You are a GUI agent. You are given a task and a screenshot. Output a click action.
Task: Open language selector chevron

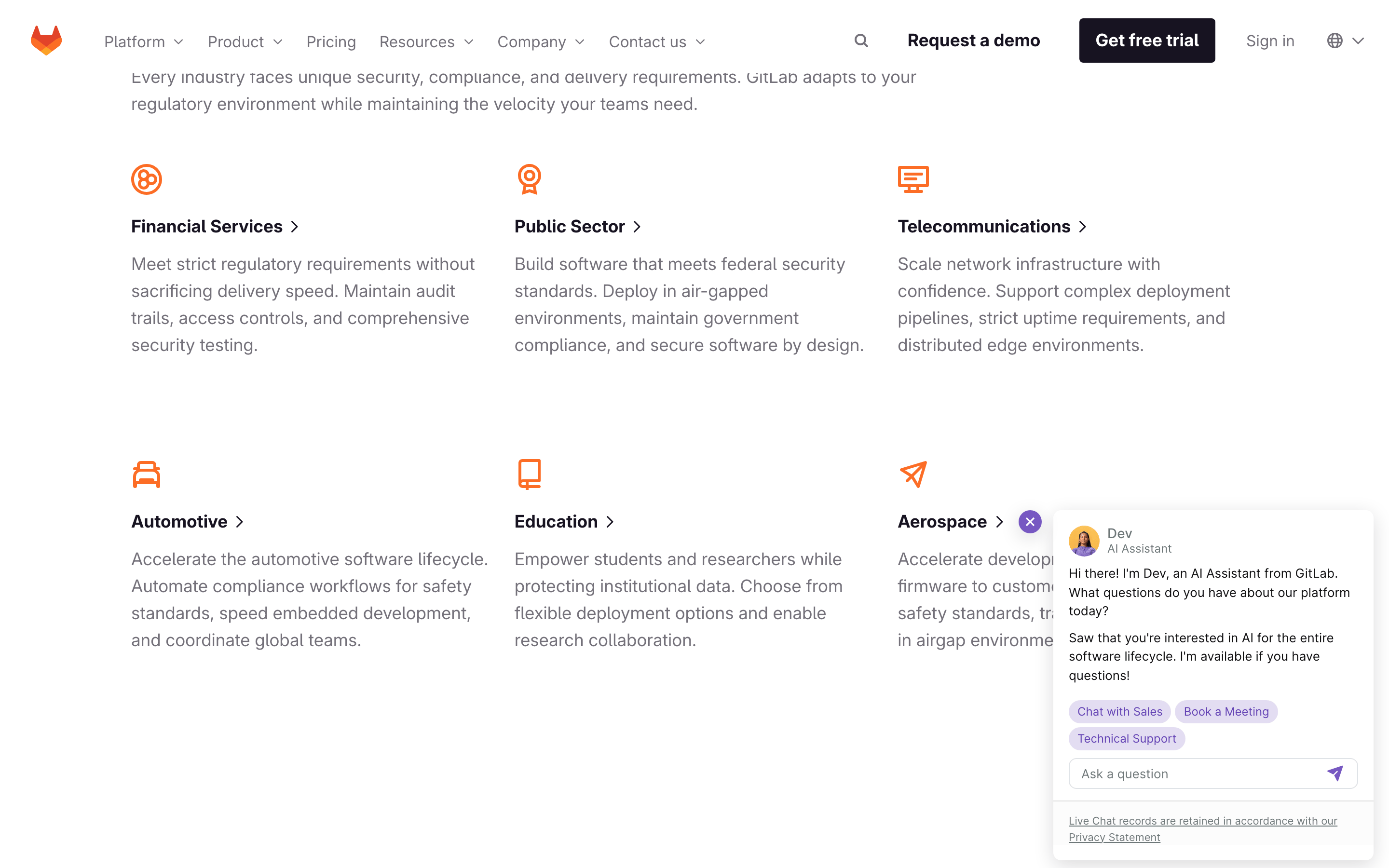point(1358,41)
